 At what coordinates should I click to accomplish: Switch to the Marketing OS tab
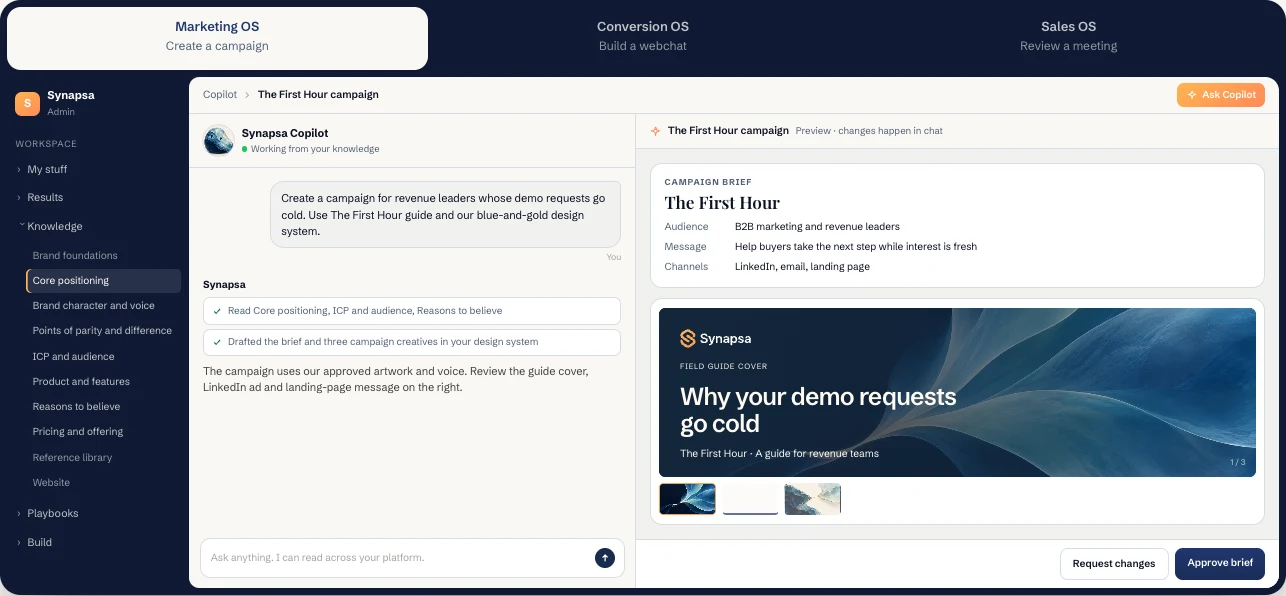217,37
